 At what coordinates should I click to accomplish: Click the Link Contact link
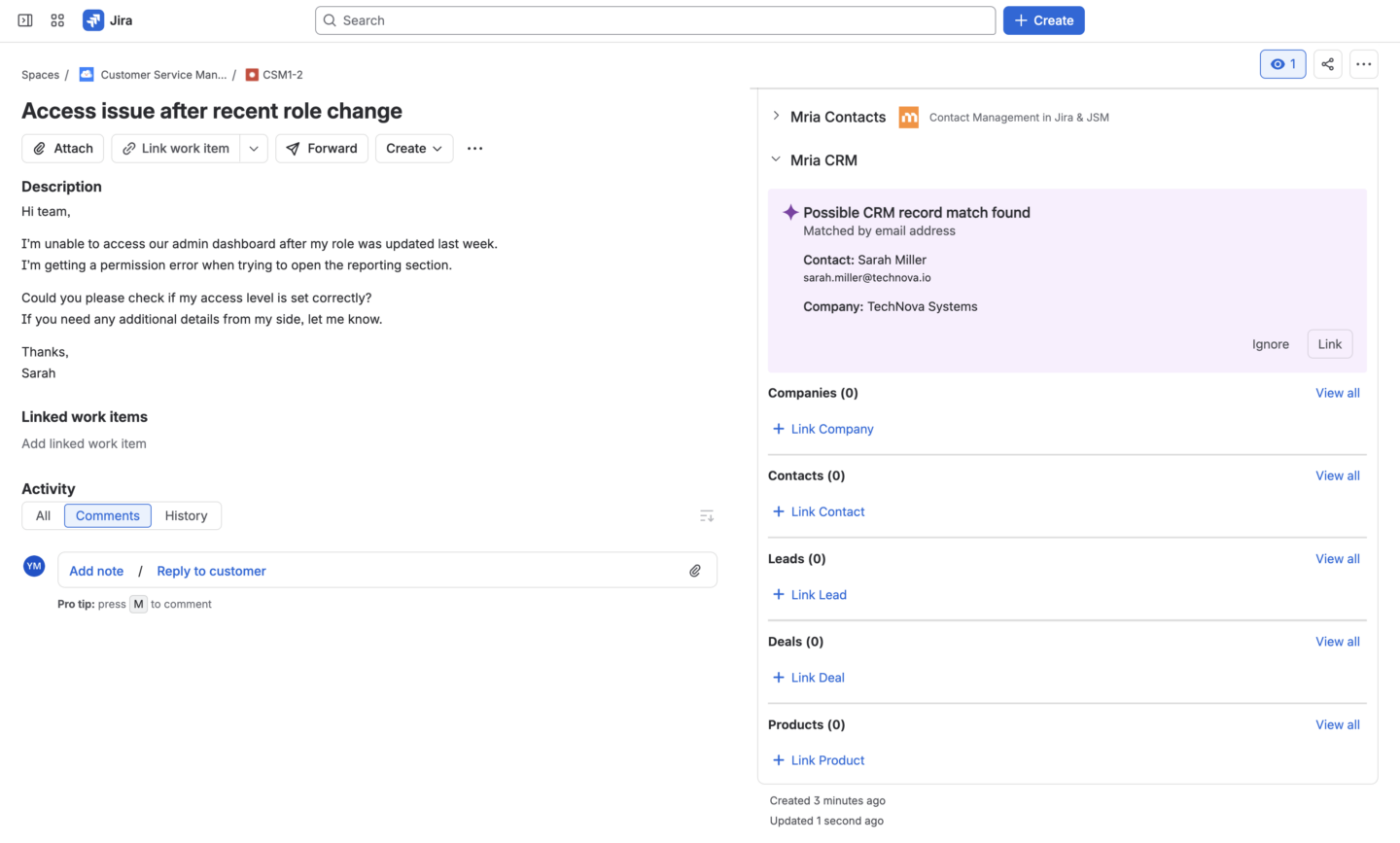pyautogui.click(x=819, y=511)
